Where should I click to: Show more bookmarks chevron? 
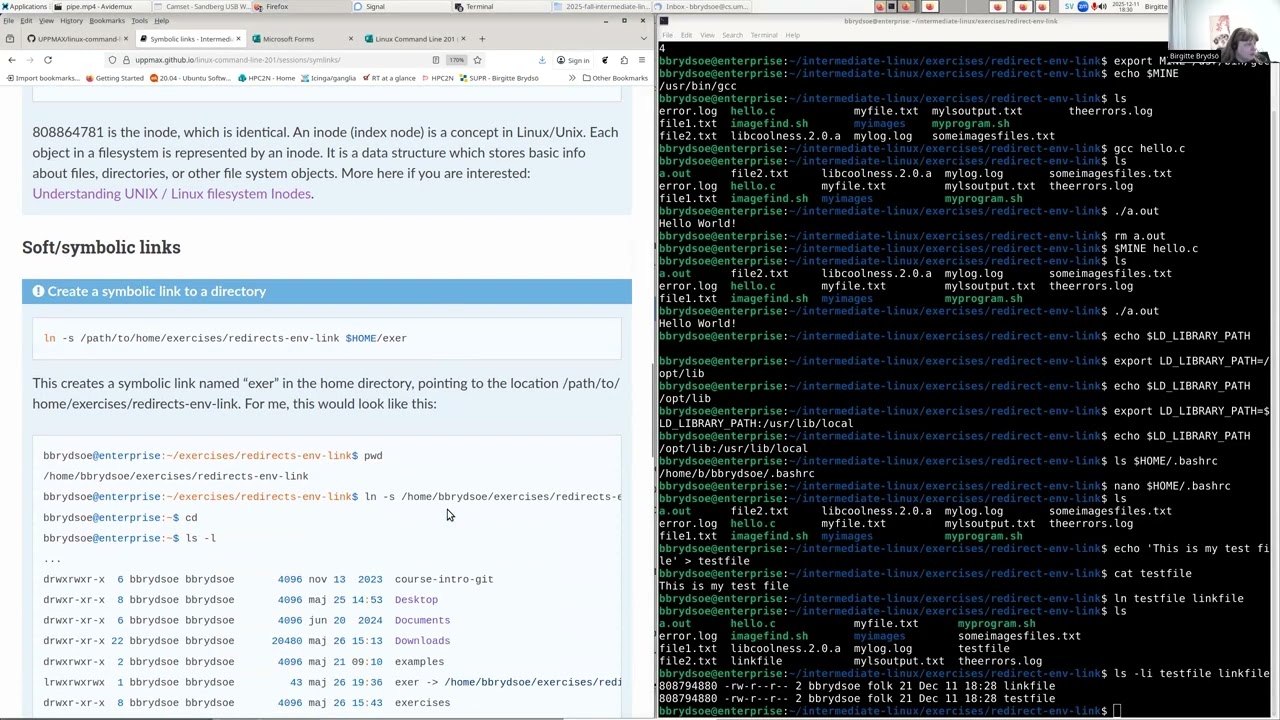(573, 78)
